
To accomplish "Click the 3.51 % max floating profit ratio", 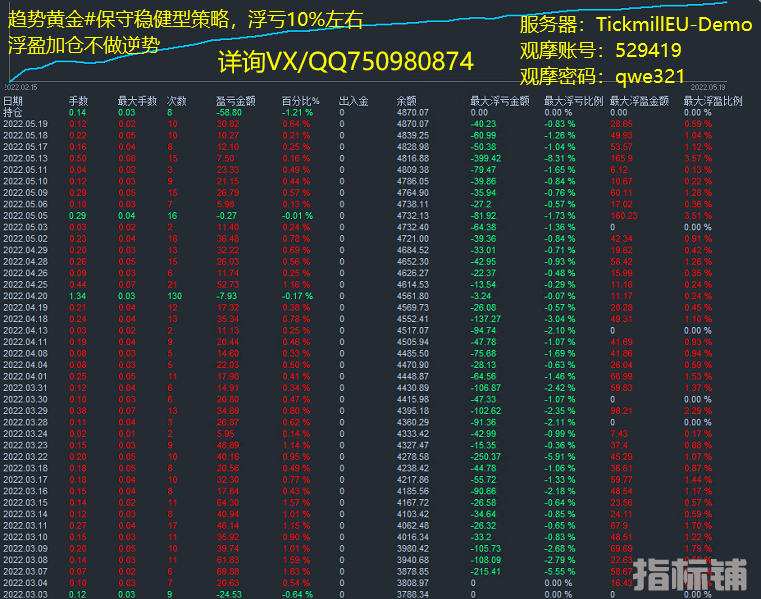I will (698, 216).
